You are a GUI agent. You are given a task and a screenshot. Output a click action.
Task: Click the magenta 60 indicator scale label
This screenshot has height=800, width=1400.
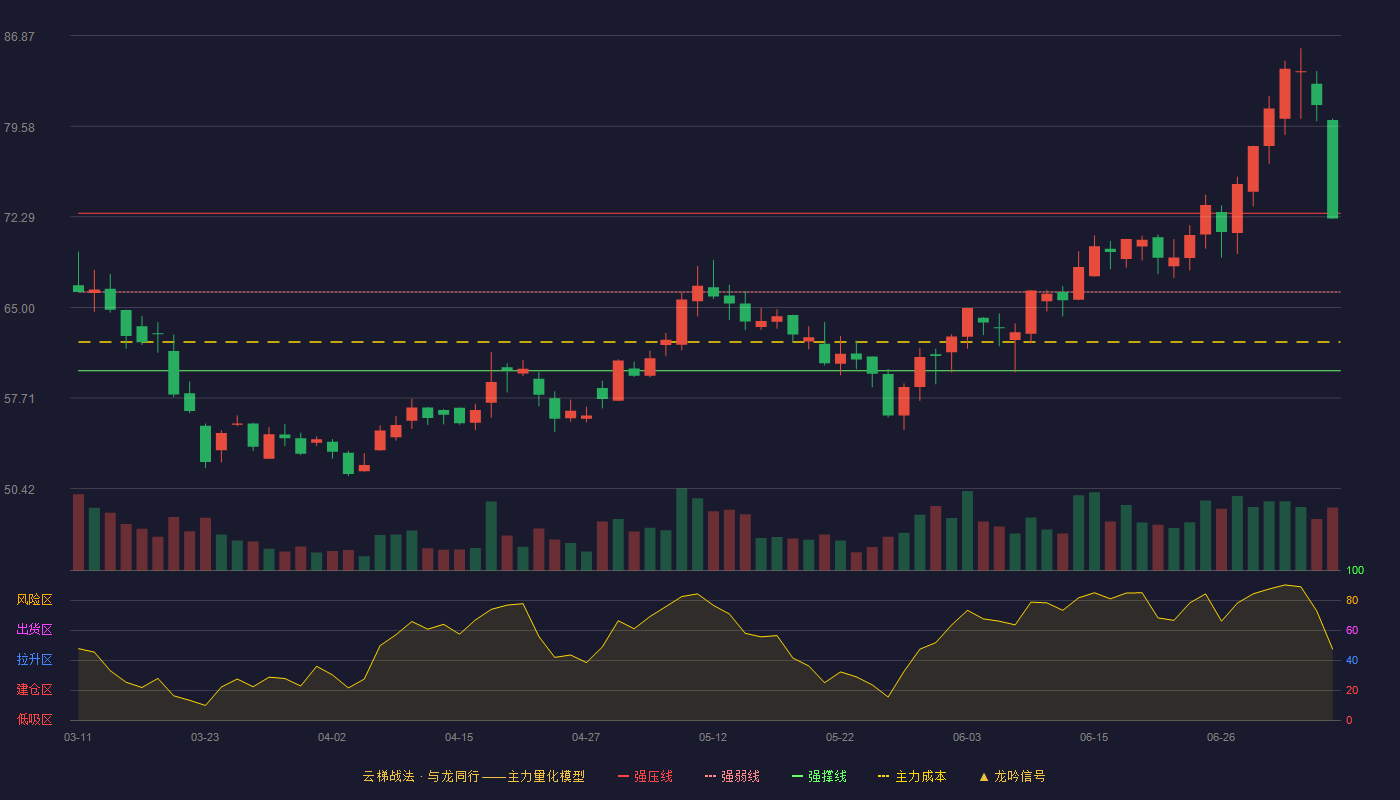(1351, 630)
